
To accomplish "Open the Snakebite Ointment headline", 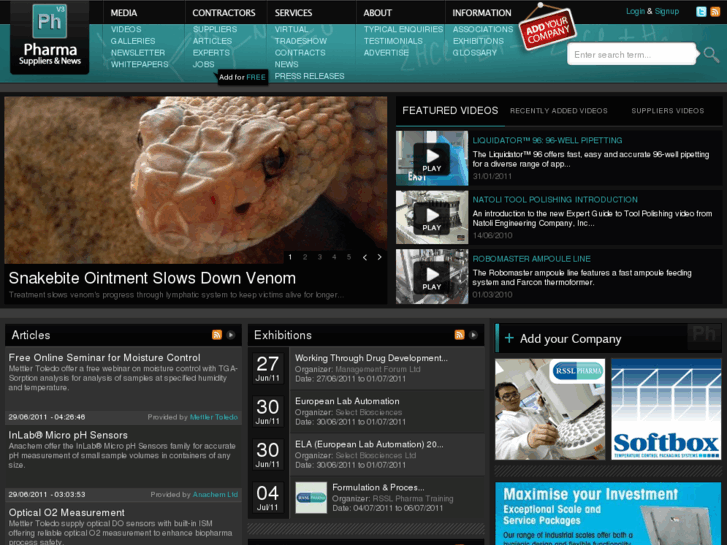I will coord(152,278).
